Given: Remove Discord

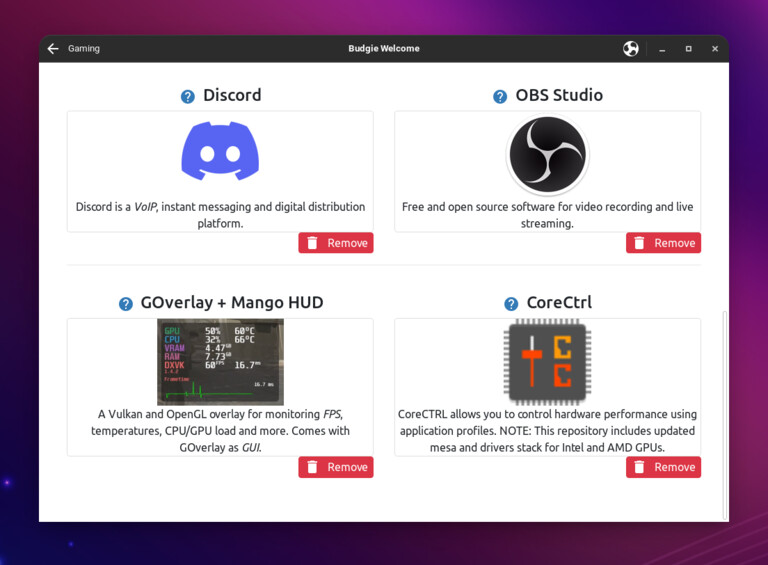Looking at the screenshot, I should tap(336, 243).
